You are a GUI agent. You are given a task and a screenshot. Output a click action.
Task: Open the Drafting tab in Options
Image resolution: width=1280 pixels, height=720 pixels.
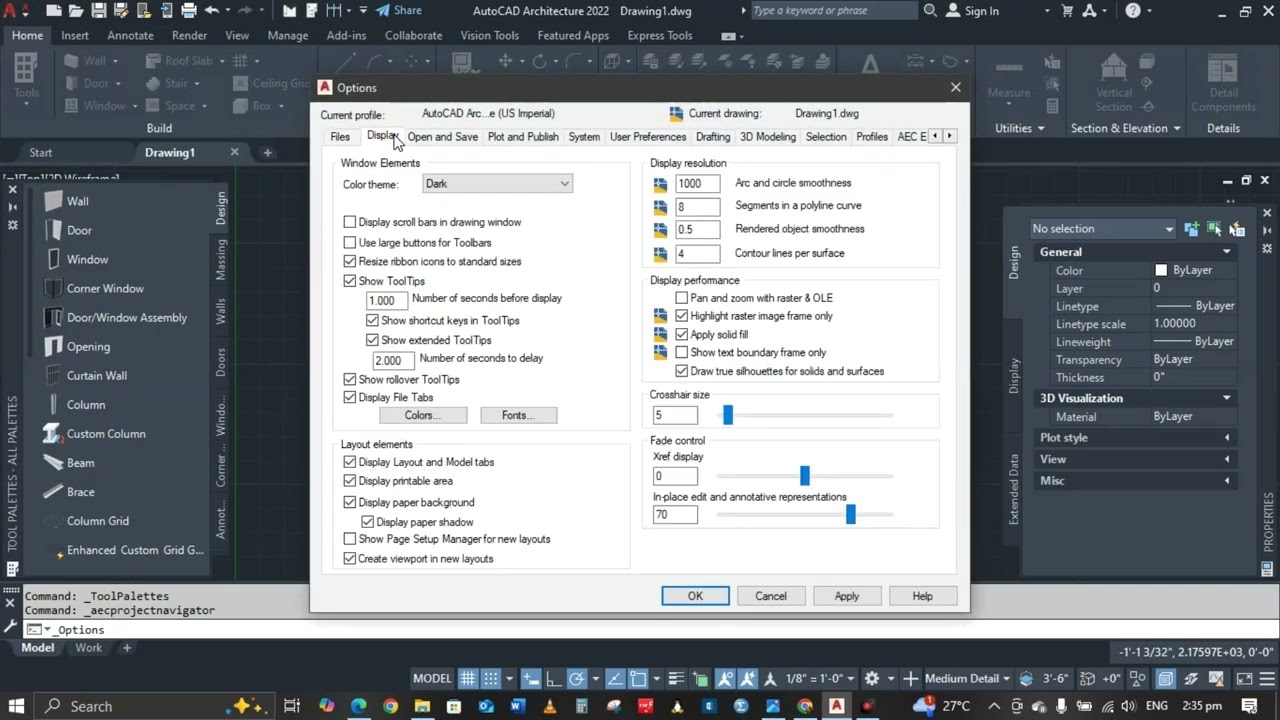pyautogui.click(x=713, y=137)
